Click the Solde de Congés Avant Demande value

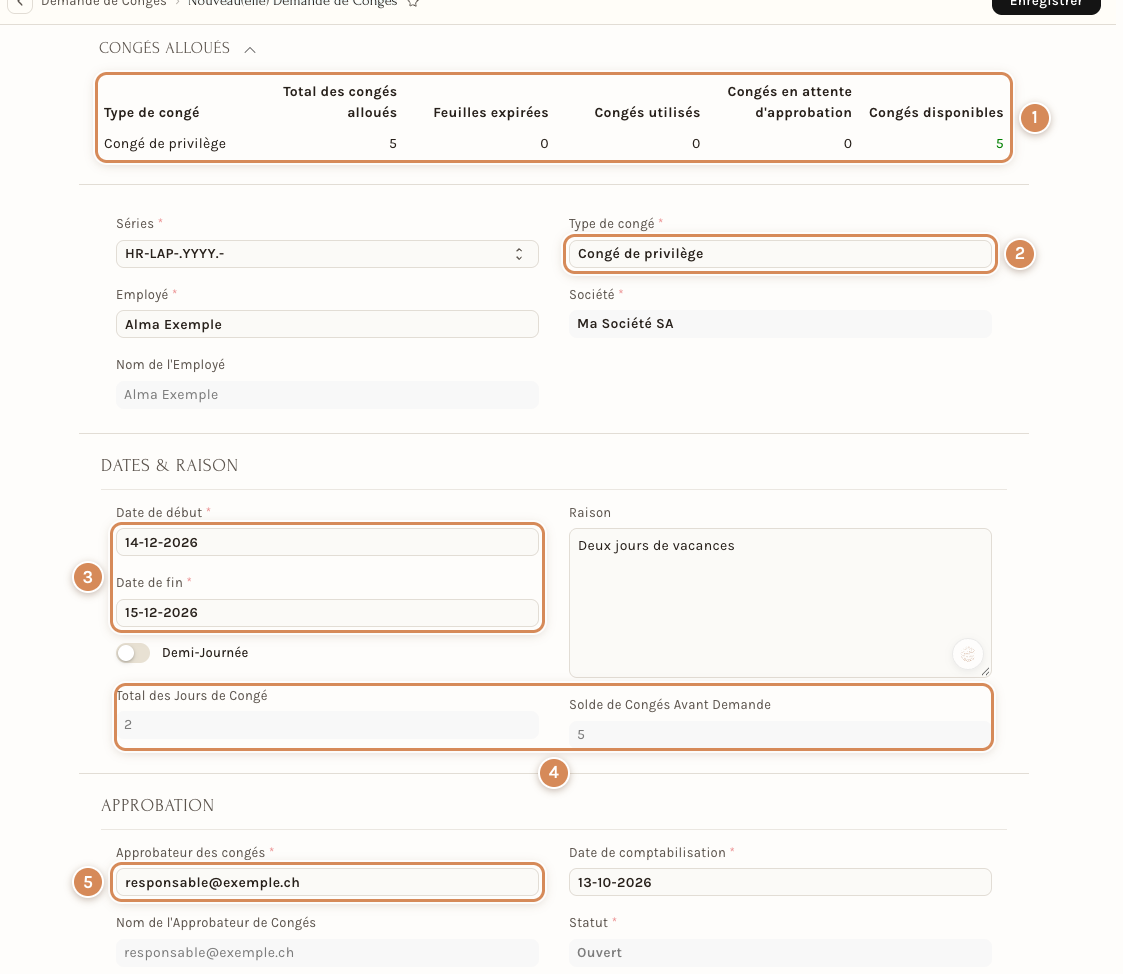tap(780, 735)
